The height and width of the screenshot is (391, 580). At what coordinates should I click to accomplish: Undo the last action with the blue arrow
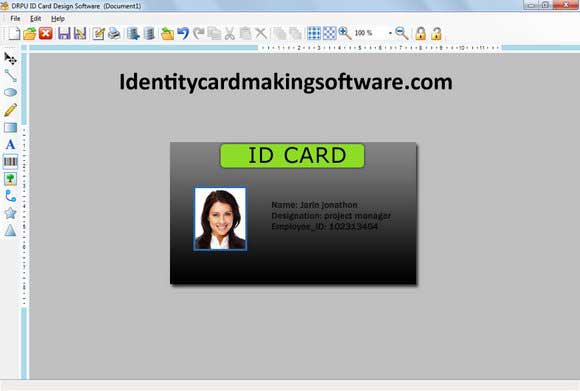183,33
